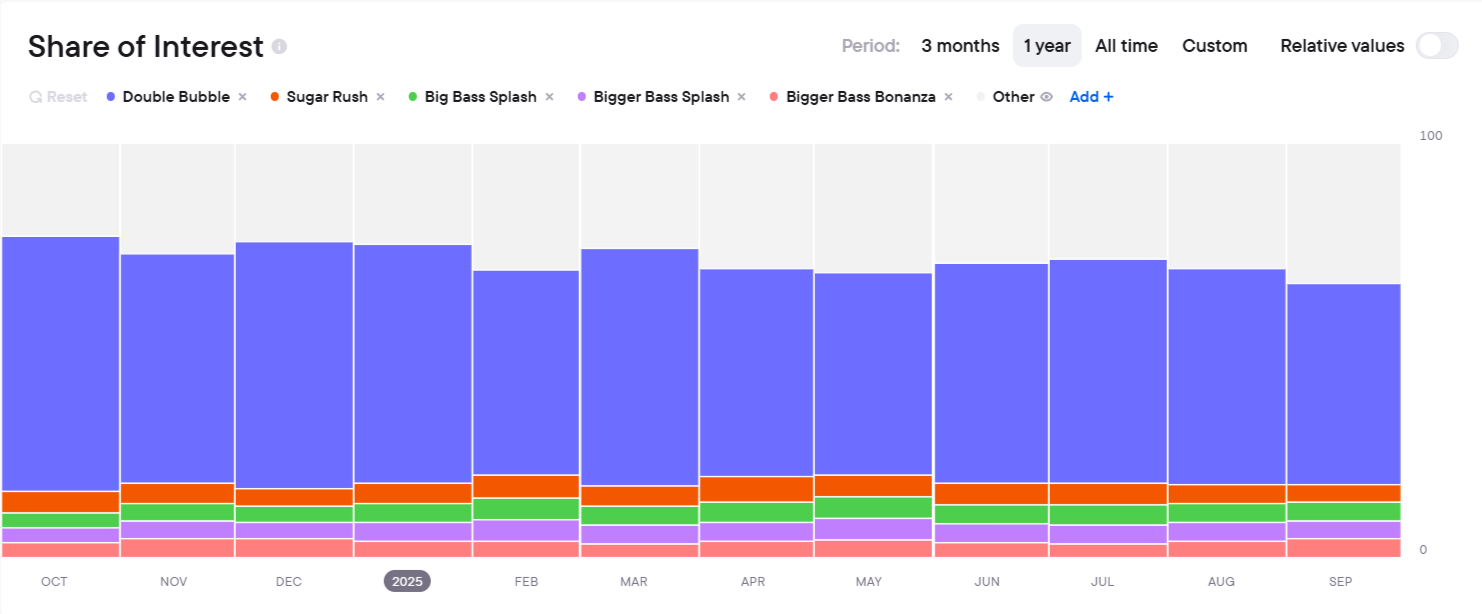The height and width of the screenshot is (614, 1482).
Task: Remove Sugar Rush series with its x
Action: 380,97
